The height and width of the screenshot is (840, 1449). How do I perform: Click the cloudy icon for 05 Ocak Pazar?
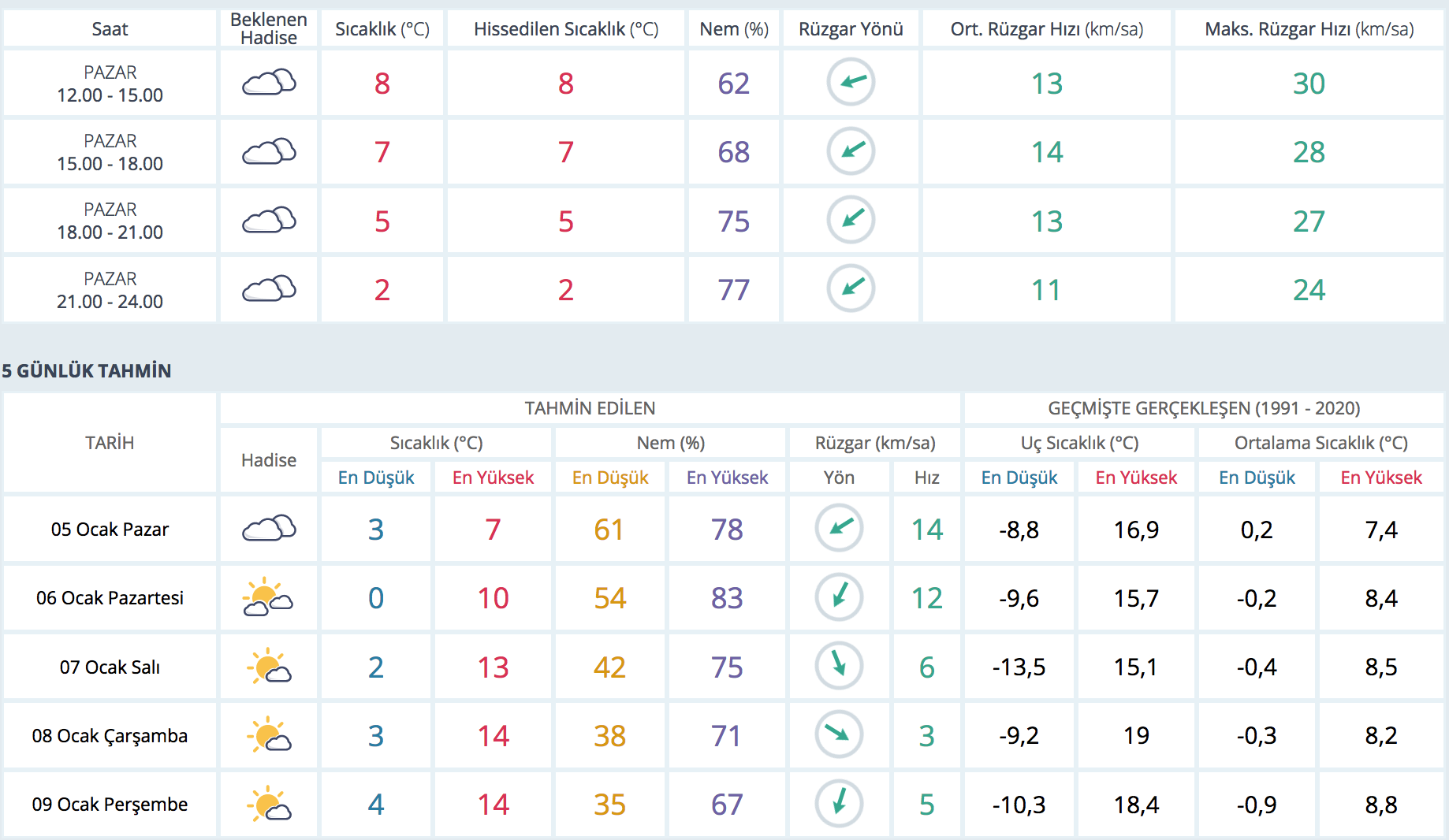coord(269,529)
